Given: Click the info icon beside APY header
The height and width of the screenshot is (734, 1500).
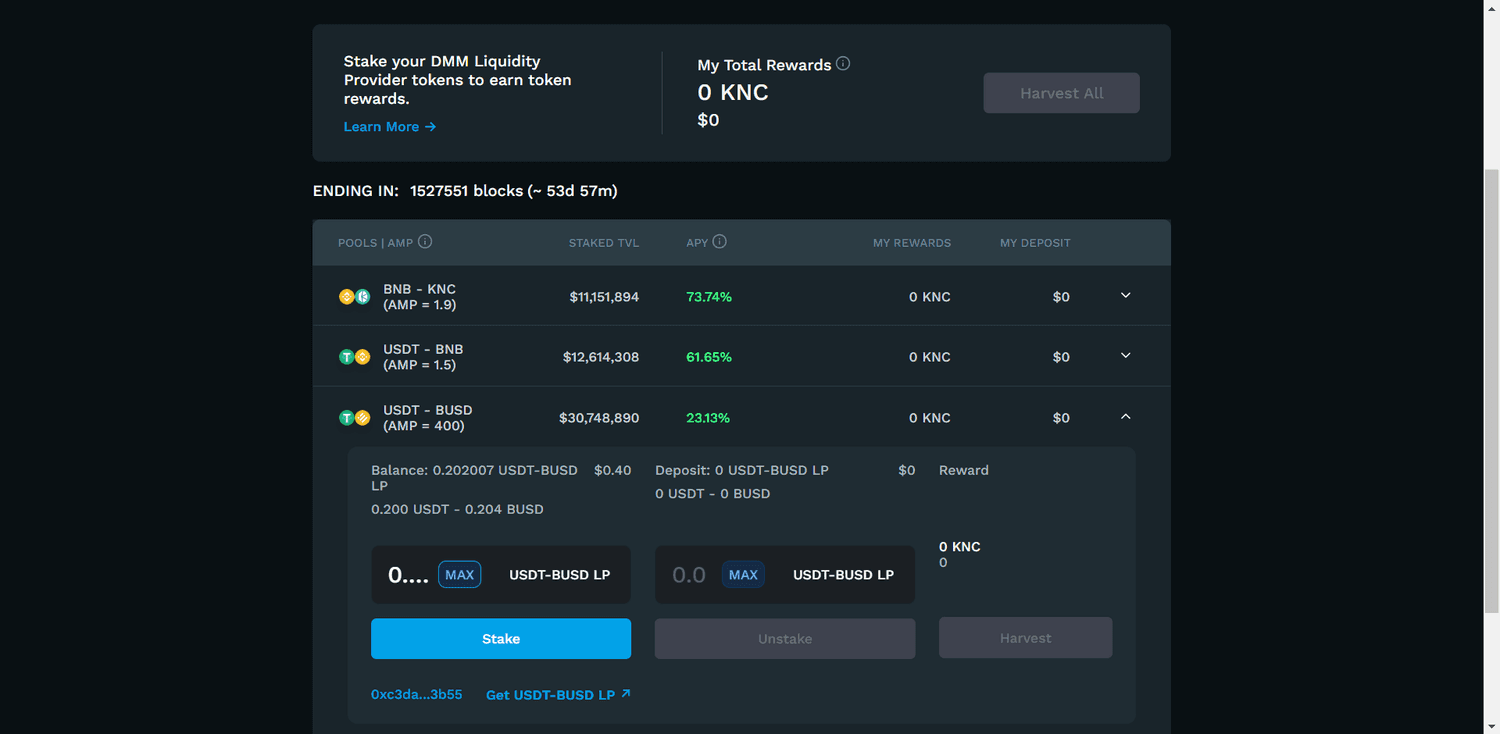Looking at the screenshot, I should click(x=719, y=242).
